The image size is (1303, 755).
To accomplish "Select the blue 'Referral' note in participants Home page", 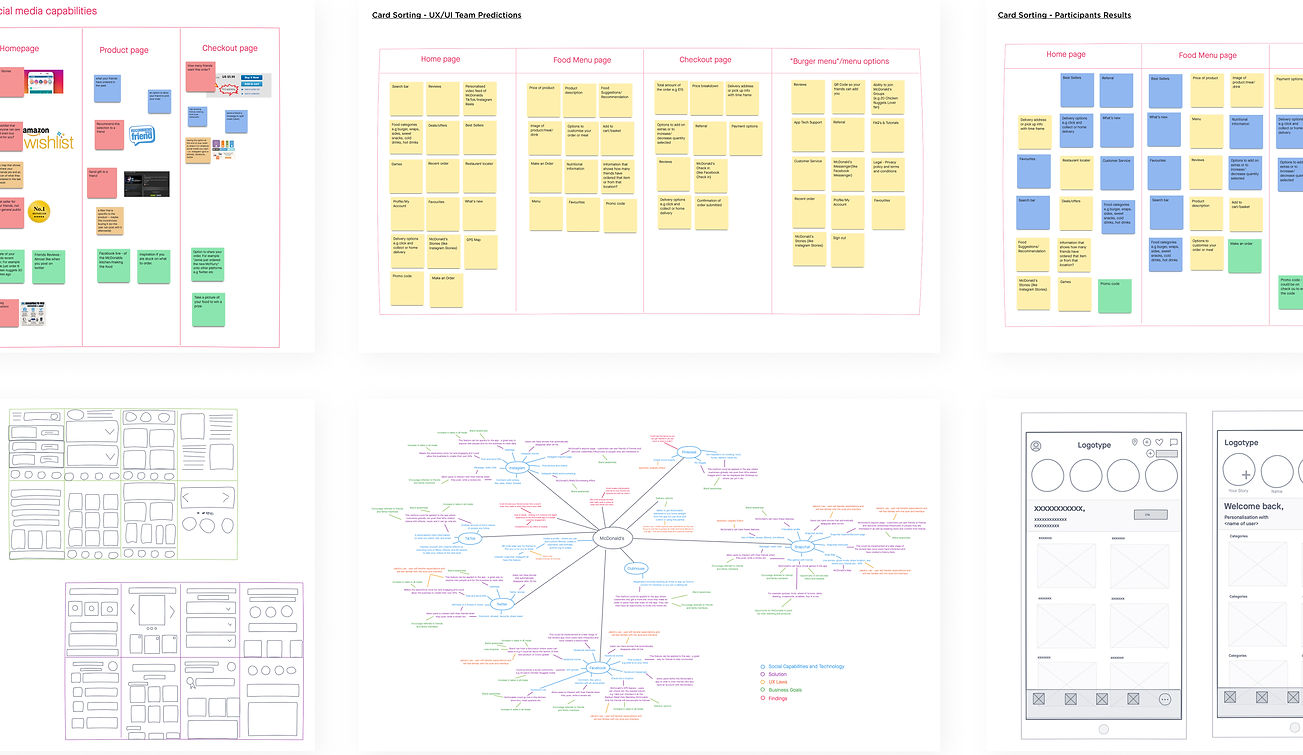I will point(1116,90).
